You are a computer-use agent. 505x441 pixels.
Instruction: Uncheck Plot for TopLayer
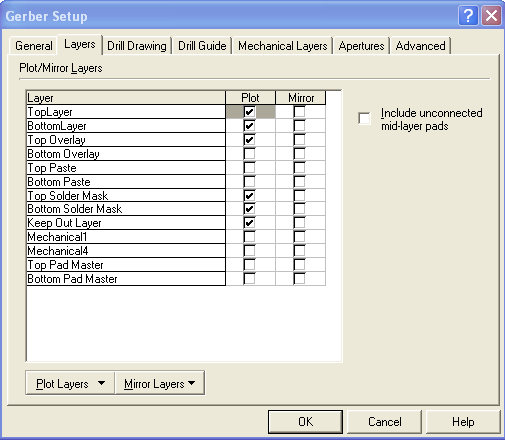coord(249,112)
